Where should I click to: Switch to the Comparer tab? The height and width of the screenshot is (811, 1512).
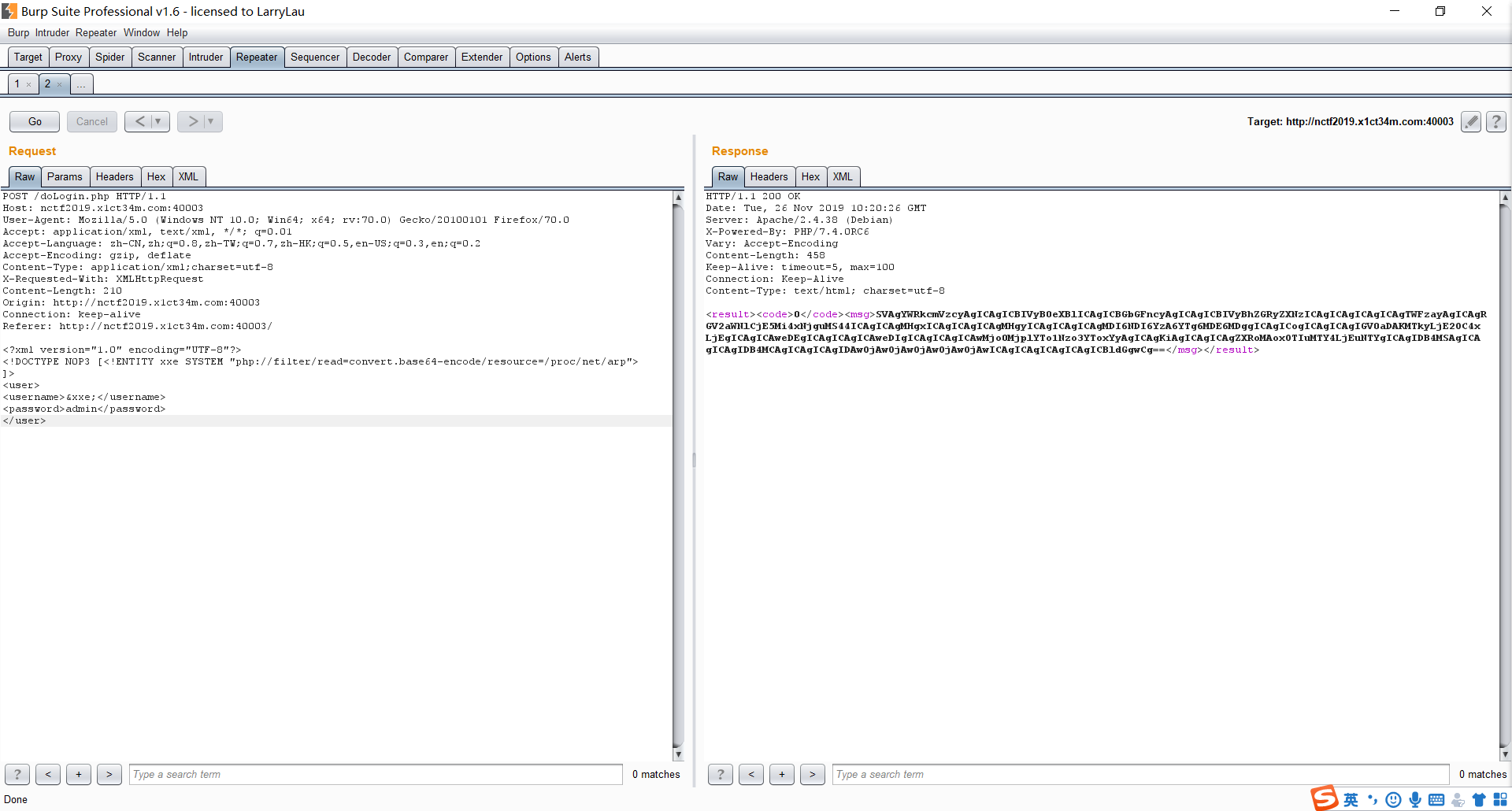pos(426,57)
